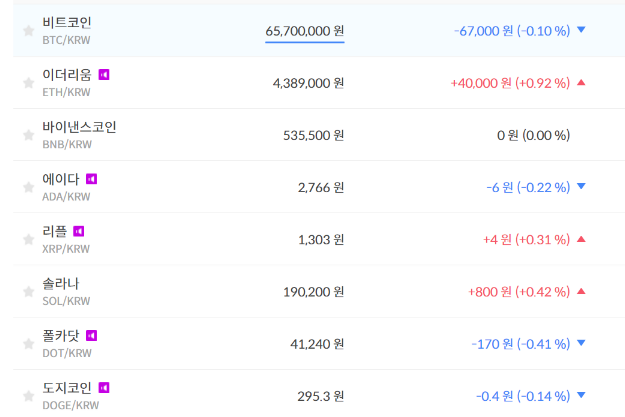
Task: Select the 리플 XRP/KRW row name
Action: tap(55, 231)
